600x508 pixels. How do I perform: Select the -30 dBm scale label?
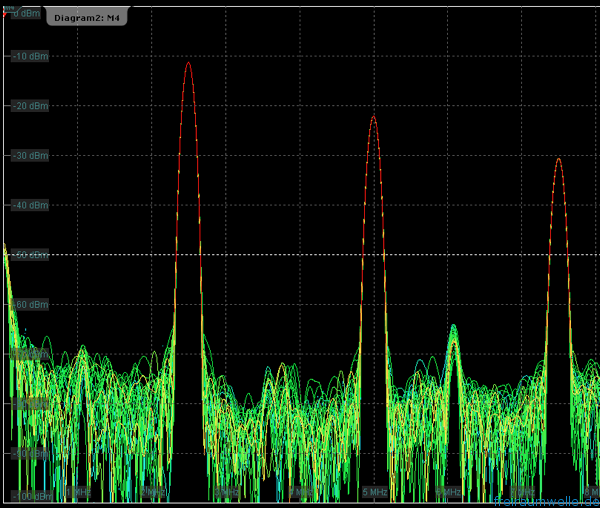tap(28, 156)
